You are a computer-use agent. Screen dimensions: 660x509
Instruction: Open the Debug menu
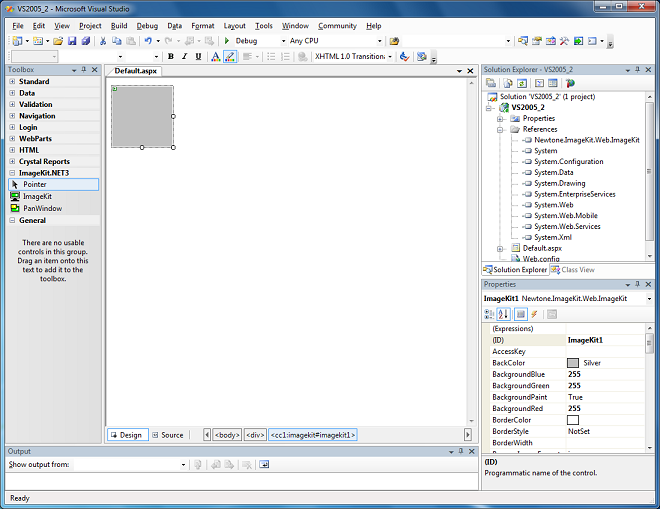click(x=147, y=26)
